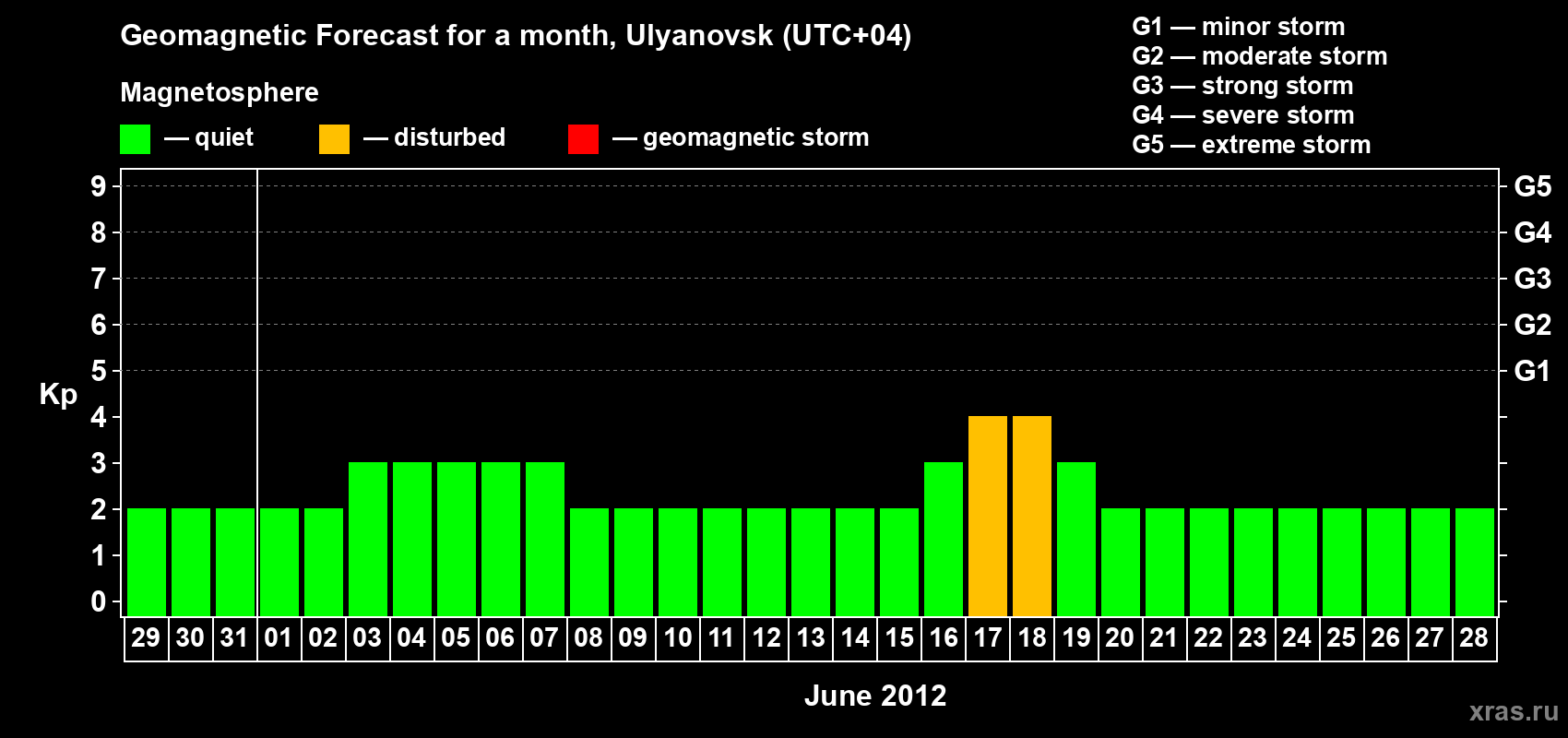Click the green bar for day 16
Viewport: 1568px width, 738px height.
click(944, 539)
